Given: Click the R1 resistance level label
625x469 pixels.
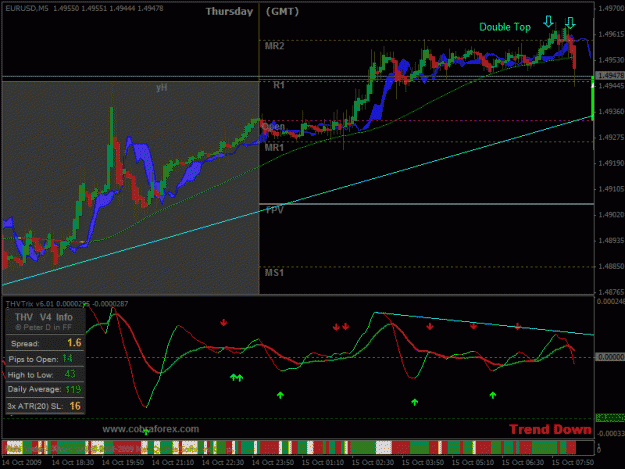Looking at the screenshot, I should pyautogui.click(x=279, y=85).
